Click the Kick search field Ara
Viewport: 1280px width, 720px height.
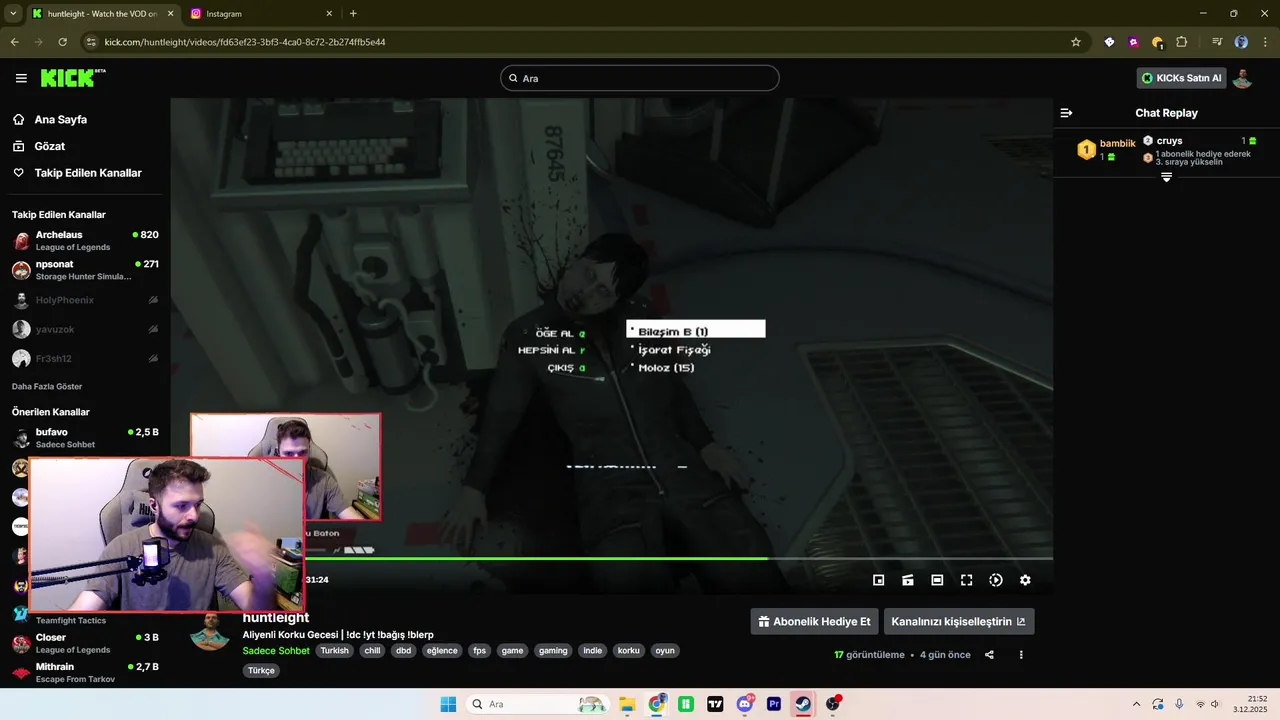(x=640, y=78)
